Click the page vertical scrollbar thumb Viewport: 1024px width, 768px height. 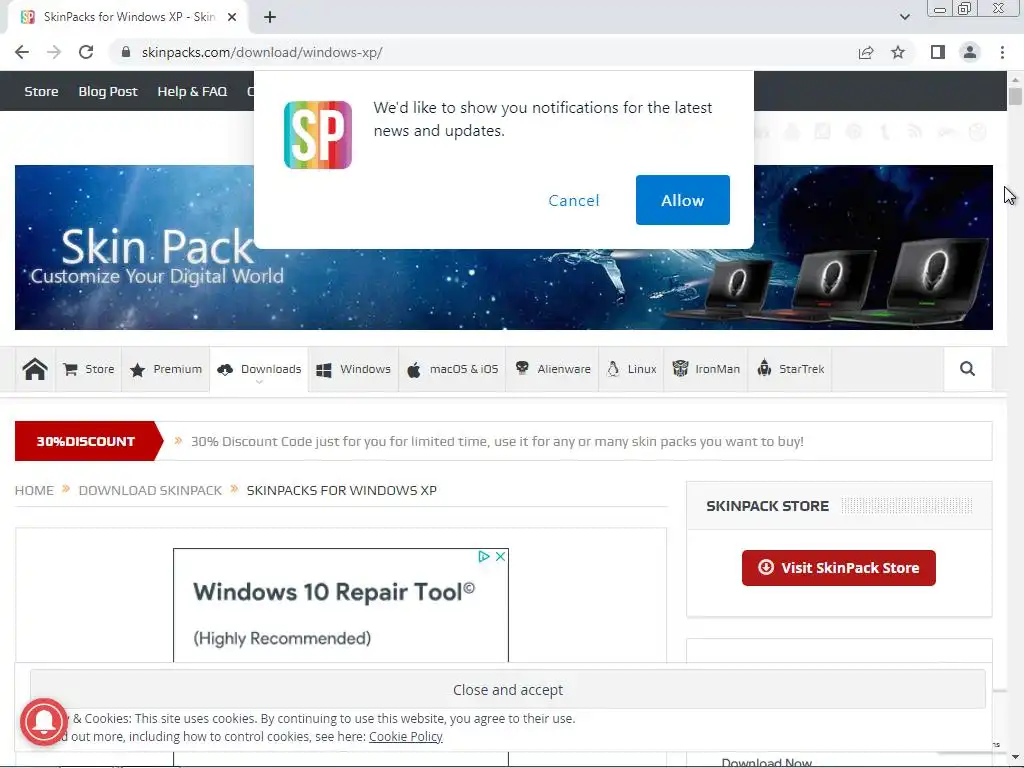pos(1015,97)
